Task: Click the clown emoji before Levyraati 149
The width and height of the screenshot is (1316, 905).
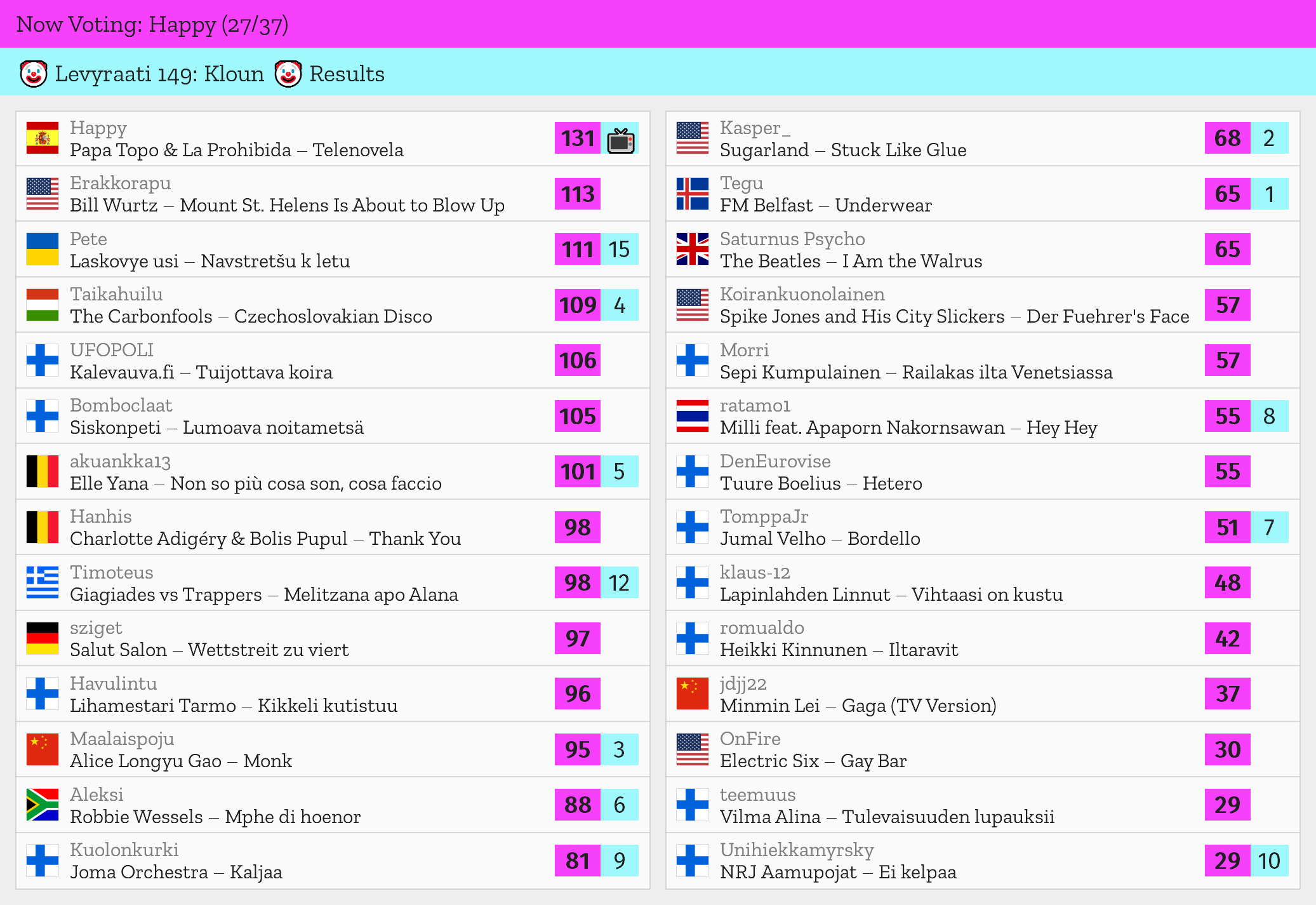Action: pos(33,74)
